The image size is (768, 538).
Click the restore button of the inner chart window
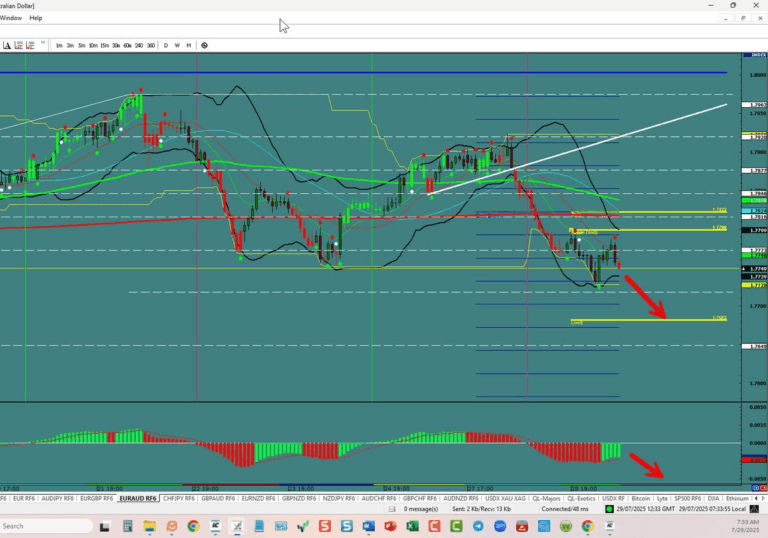[x=743, y=18]
